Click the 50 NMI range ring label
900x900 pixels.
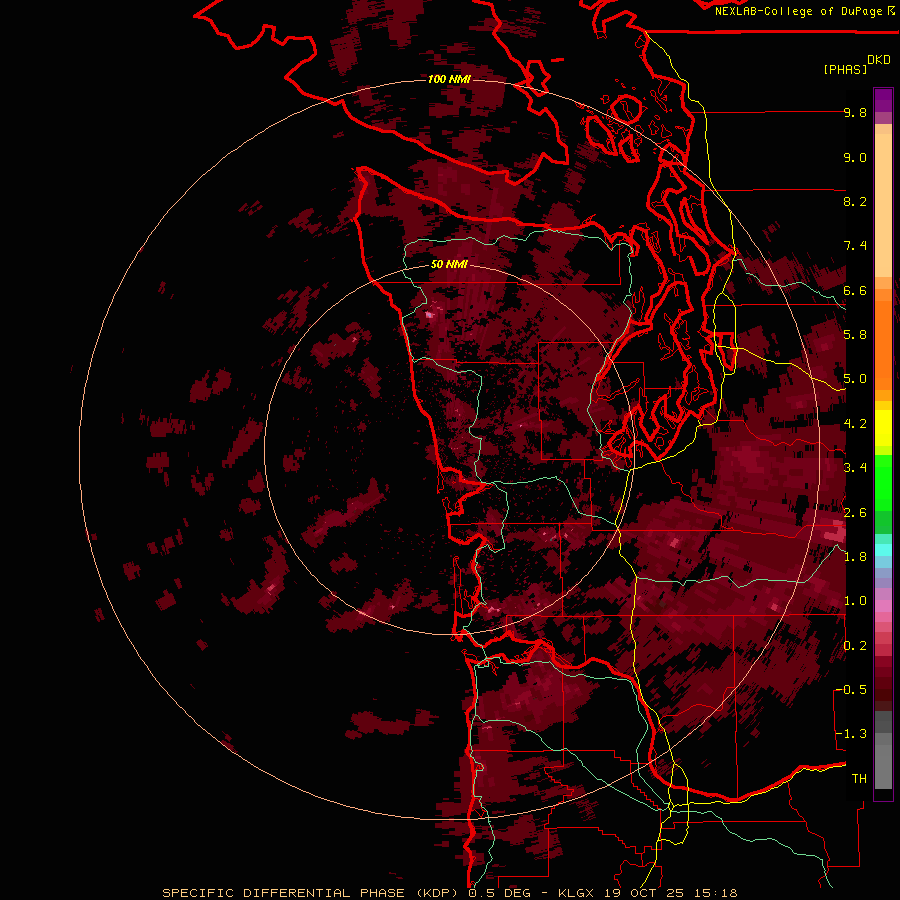(449, 265)
